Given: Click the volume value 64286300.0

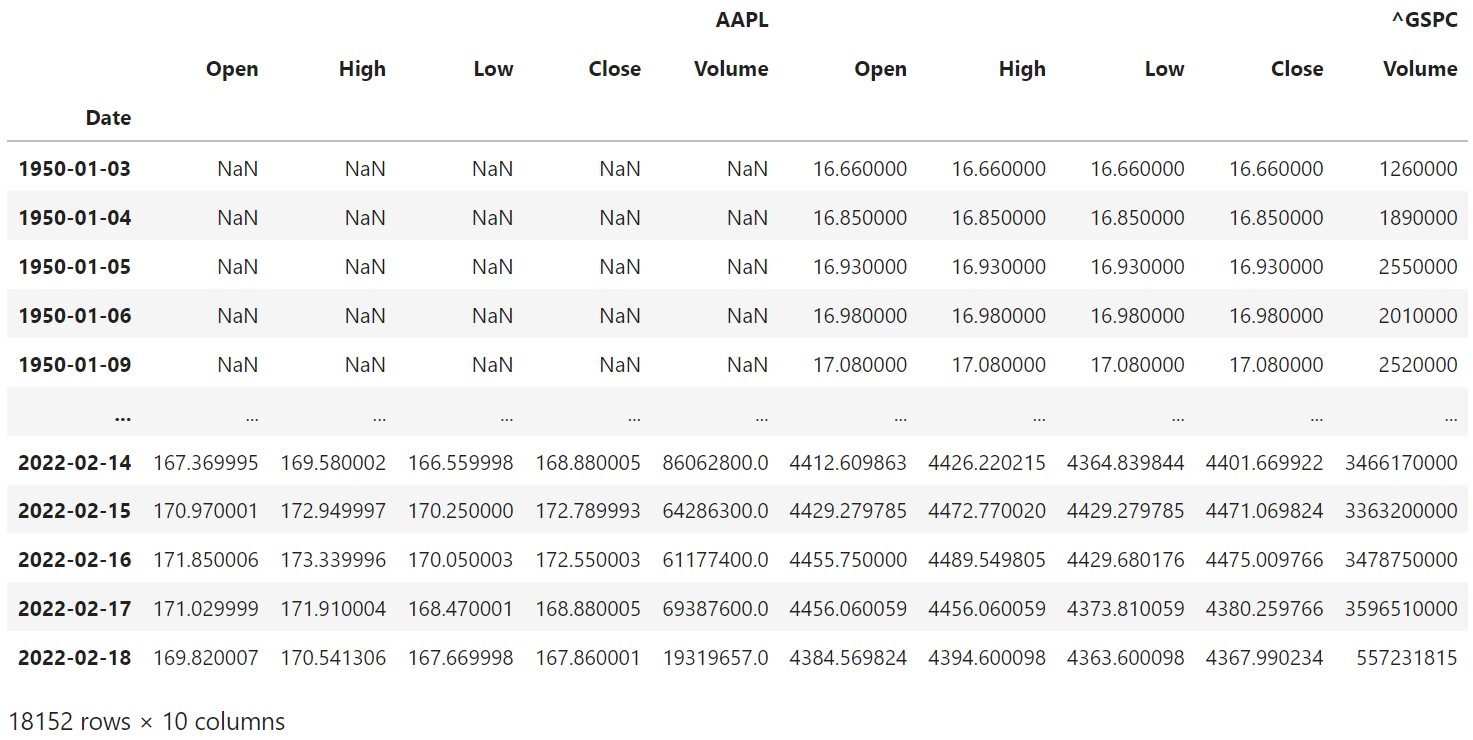Looking at the screenshot, I should click(716, 511).
